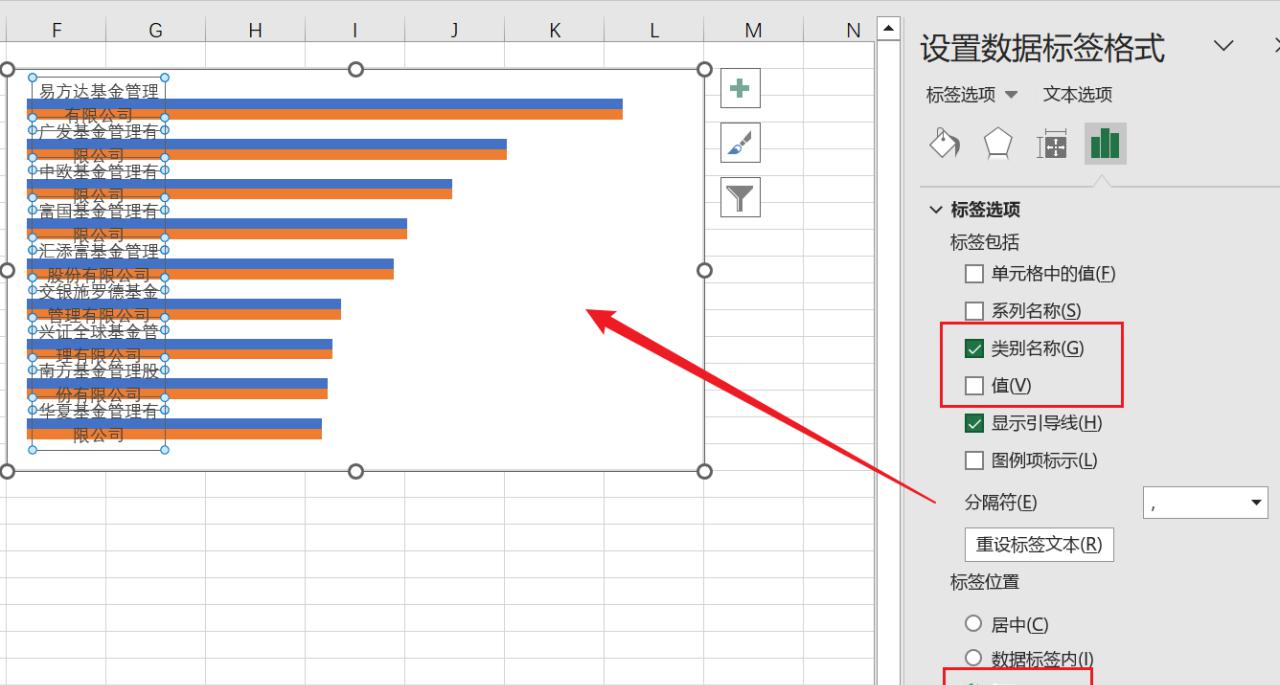This screenshot has height=685, width=1280.
Task: Select column H header
Action: [x=255, y=30]
